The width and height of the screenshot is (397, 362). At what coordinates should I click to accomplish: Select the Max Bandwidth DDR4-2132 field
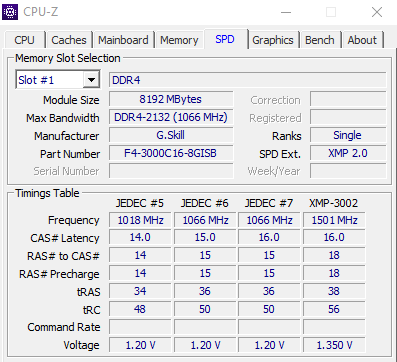click(171, 117)
